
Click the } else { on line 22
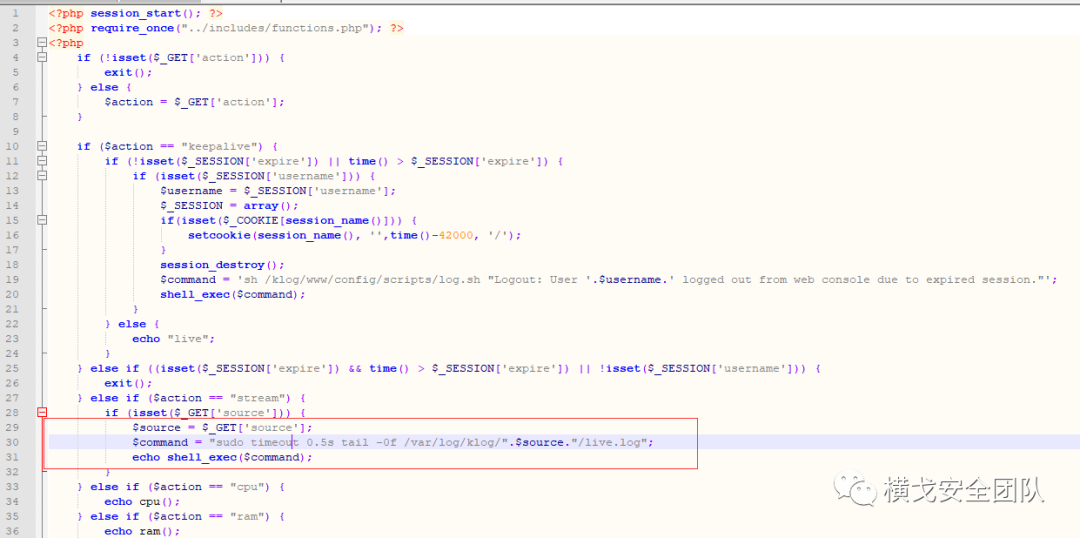click(x=132, y=324)
